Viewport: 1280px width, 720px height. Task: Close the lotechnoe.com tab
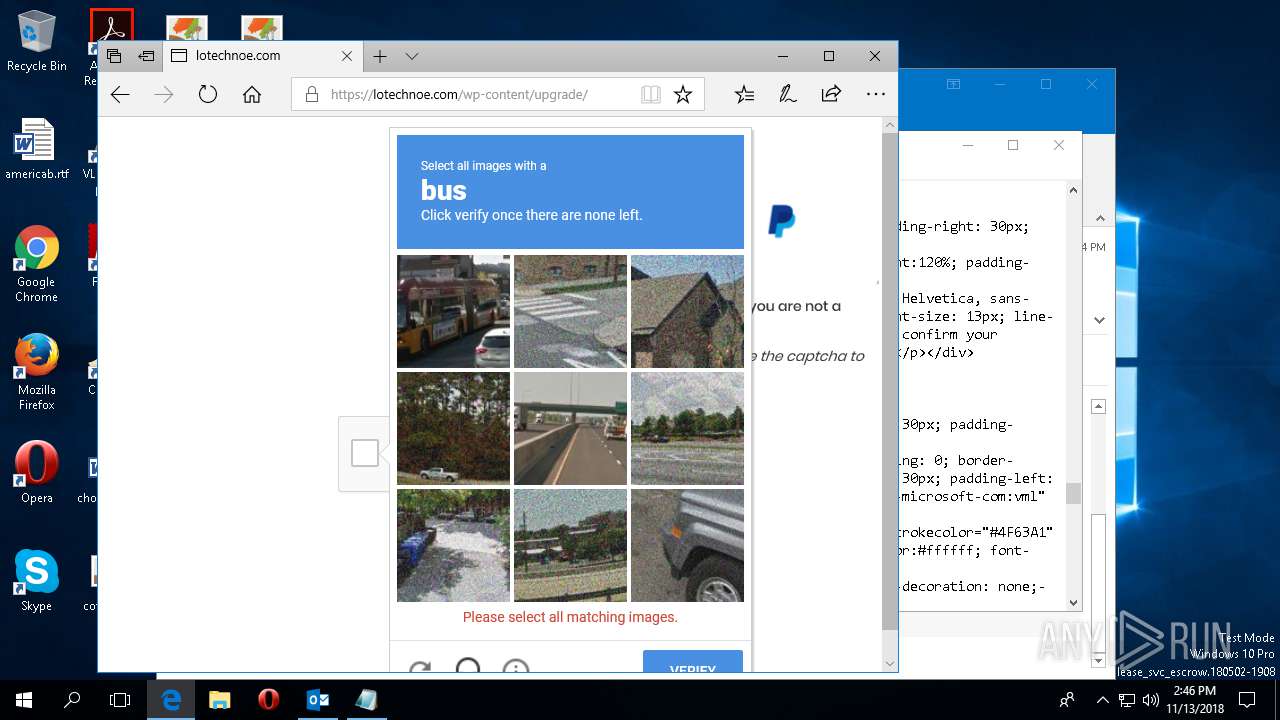[347, 56]
